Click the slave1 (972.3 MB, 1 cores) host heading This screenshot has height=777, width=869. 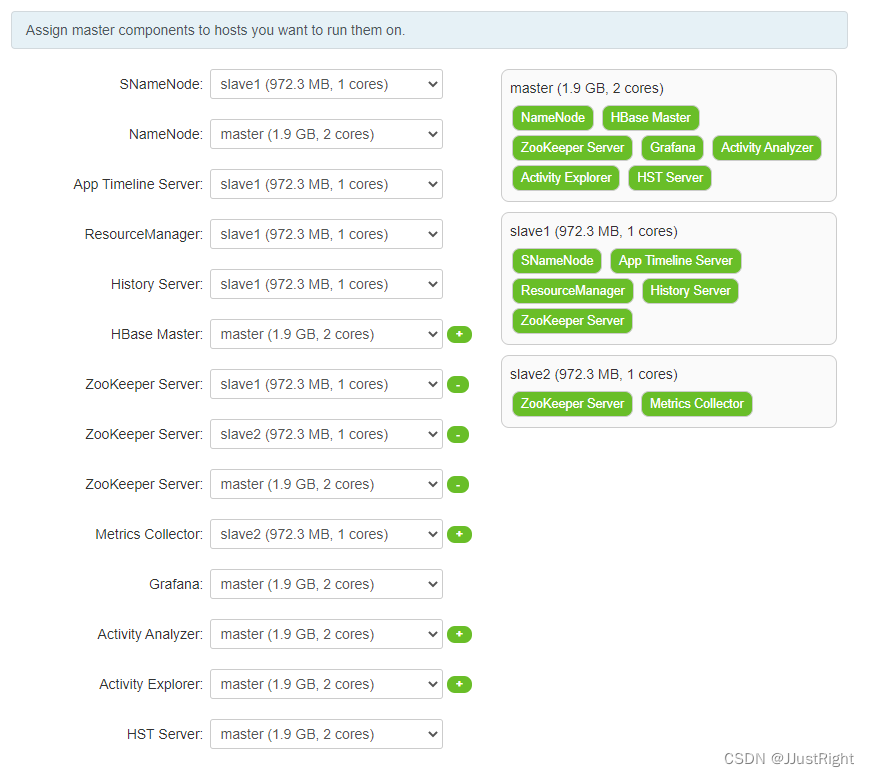[594, 231]
